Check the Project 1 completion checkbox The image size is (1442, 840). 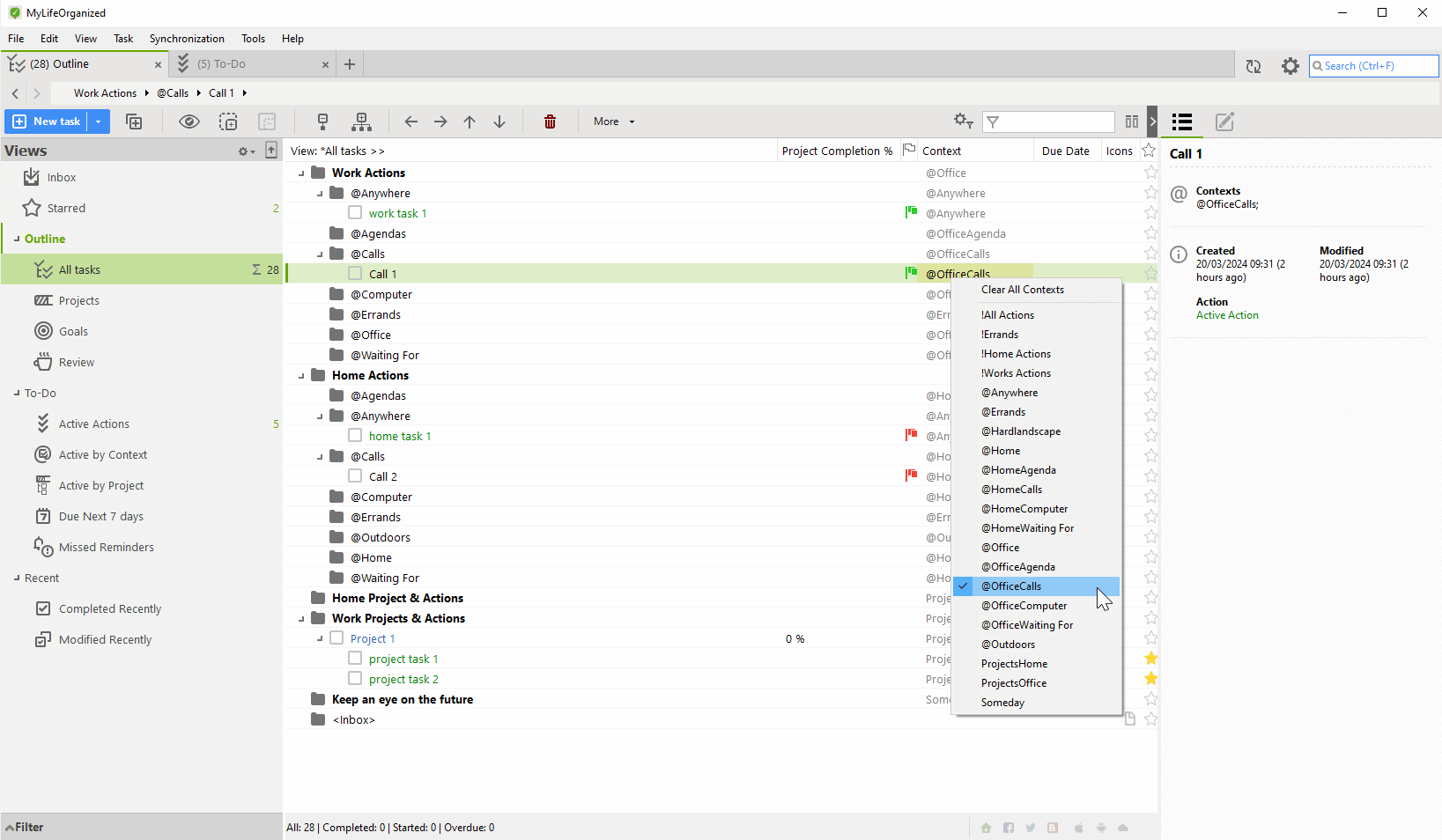tap(336, 637)
